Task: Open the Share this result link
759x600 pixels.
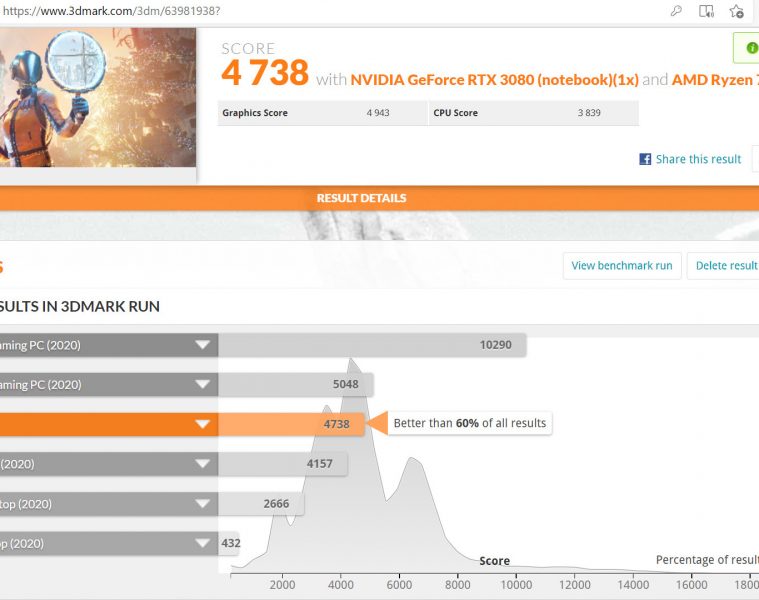Action: pyautogui.click(x=698, y=159)
